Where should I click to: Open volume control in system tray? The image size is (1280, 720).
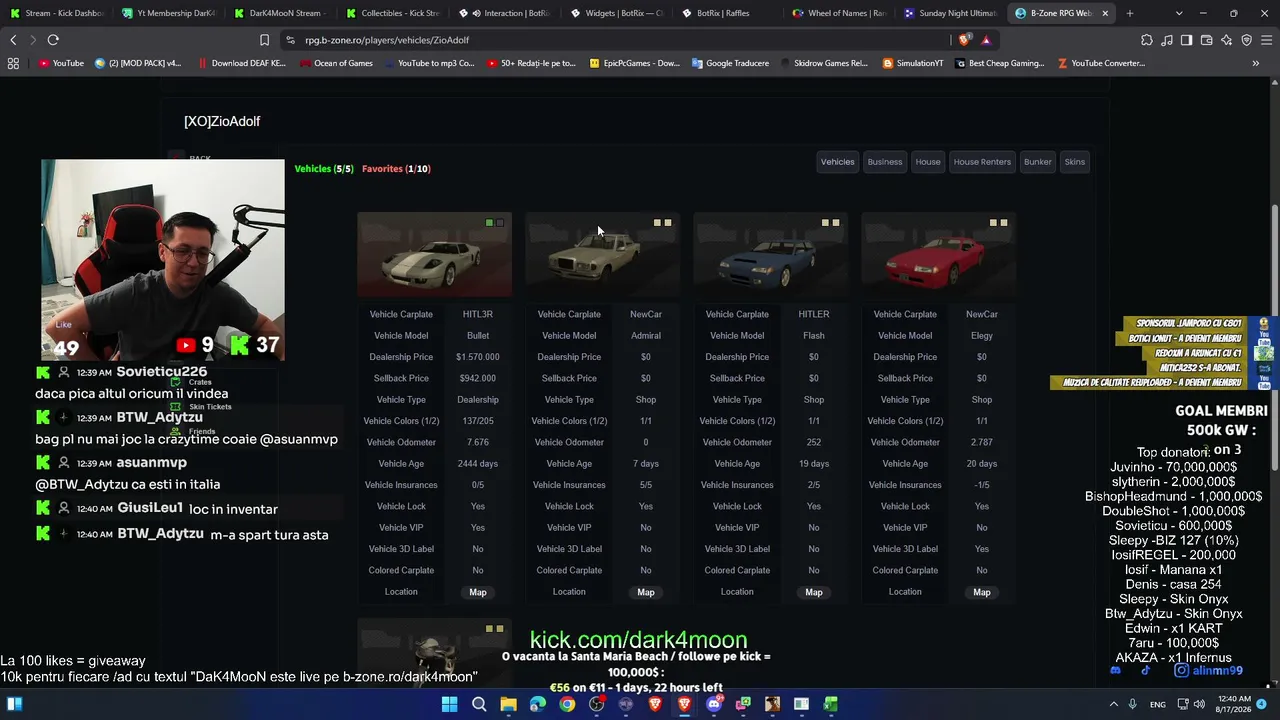[x=1199, y=704]
